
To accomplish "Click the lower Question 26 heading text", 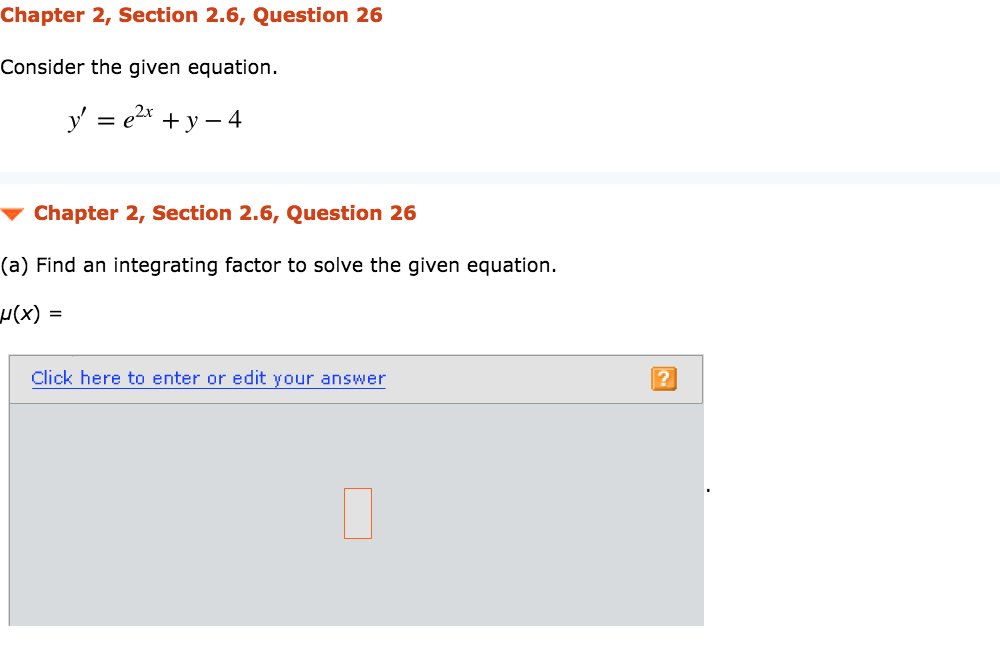I will point(225,213).
